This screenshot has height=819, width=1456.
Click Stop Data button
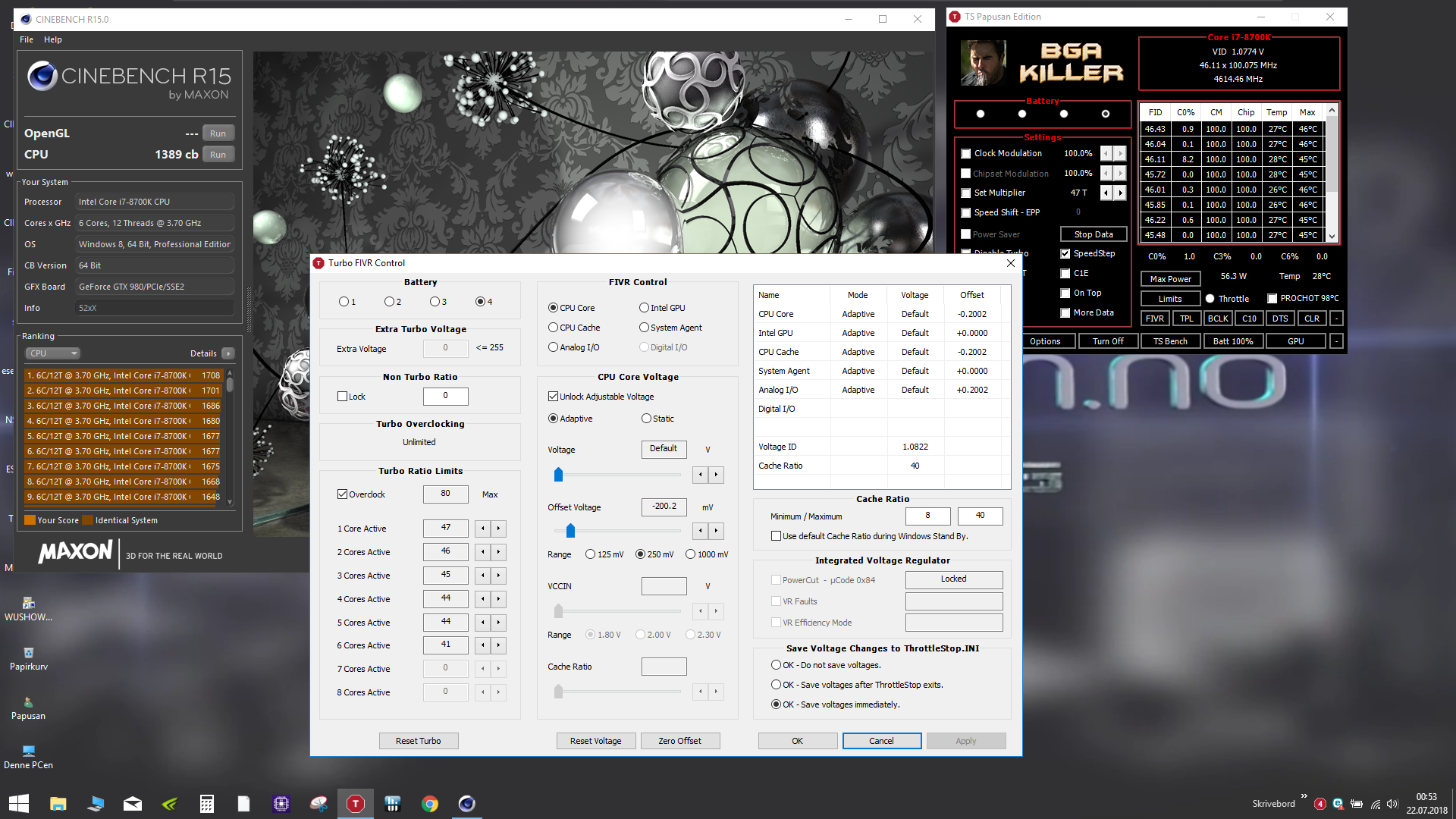click(1094, 234)
